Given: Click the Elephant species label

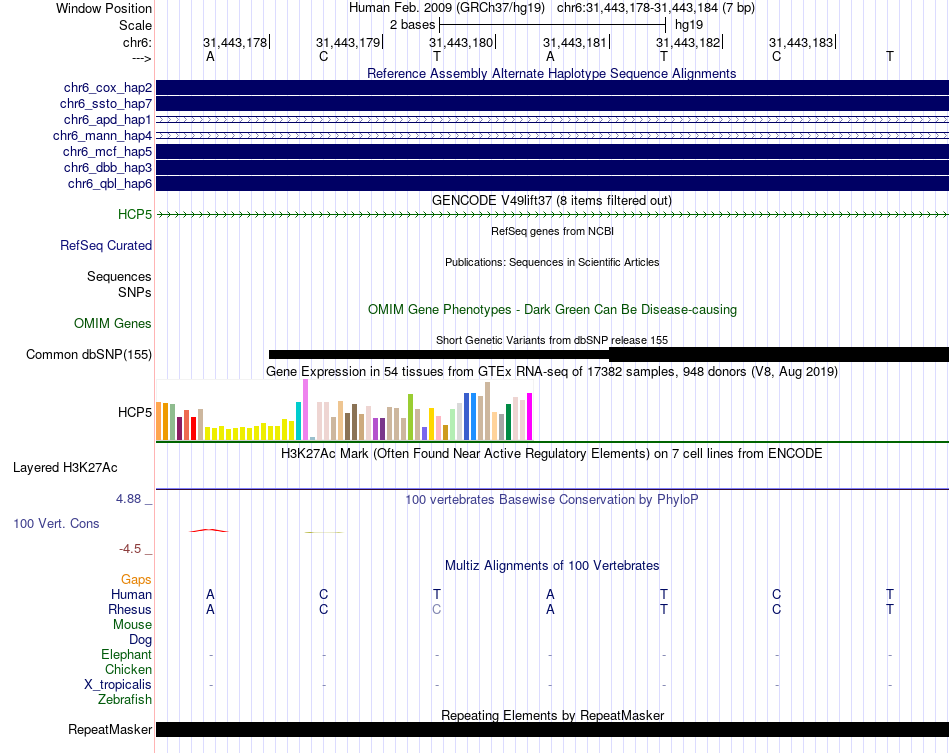Looking at the screenshot, I should 126,655.
